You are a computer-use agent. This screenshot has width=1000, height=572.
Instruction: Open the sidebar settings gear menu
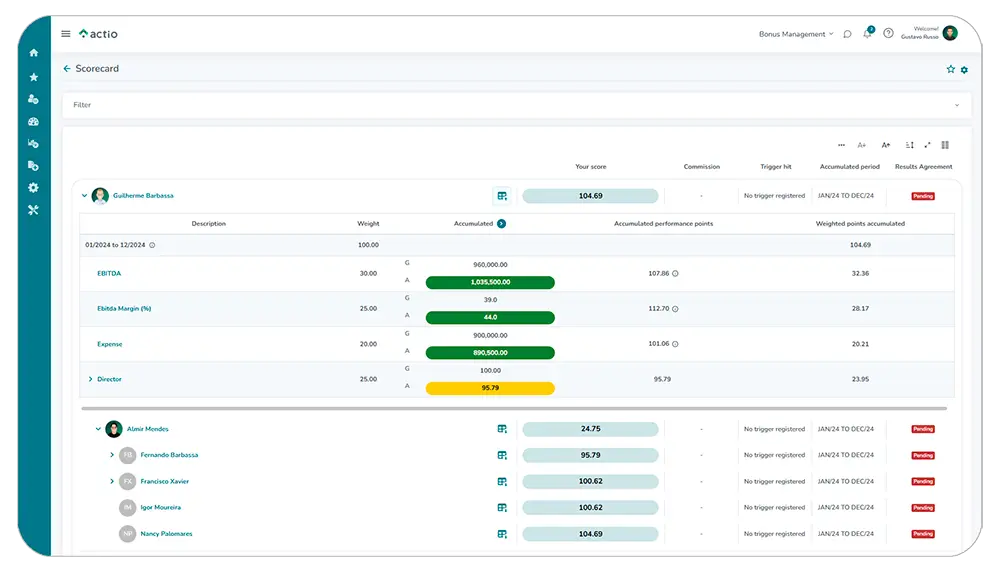pyautogui.click(x=33, y=188)
